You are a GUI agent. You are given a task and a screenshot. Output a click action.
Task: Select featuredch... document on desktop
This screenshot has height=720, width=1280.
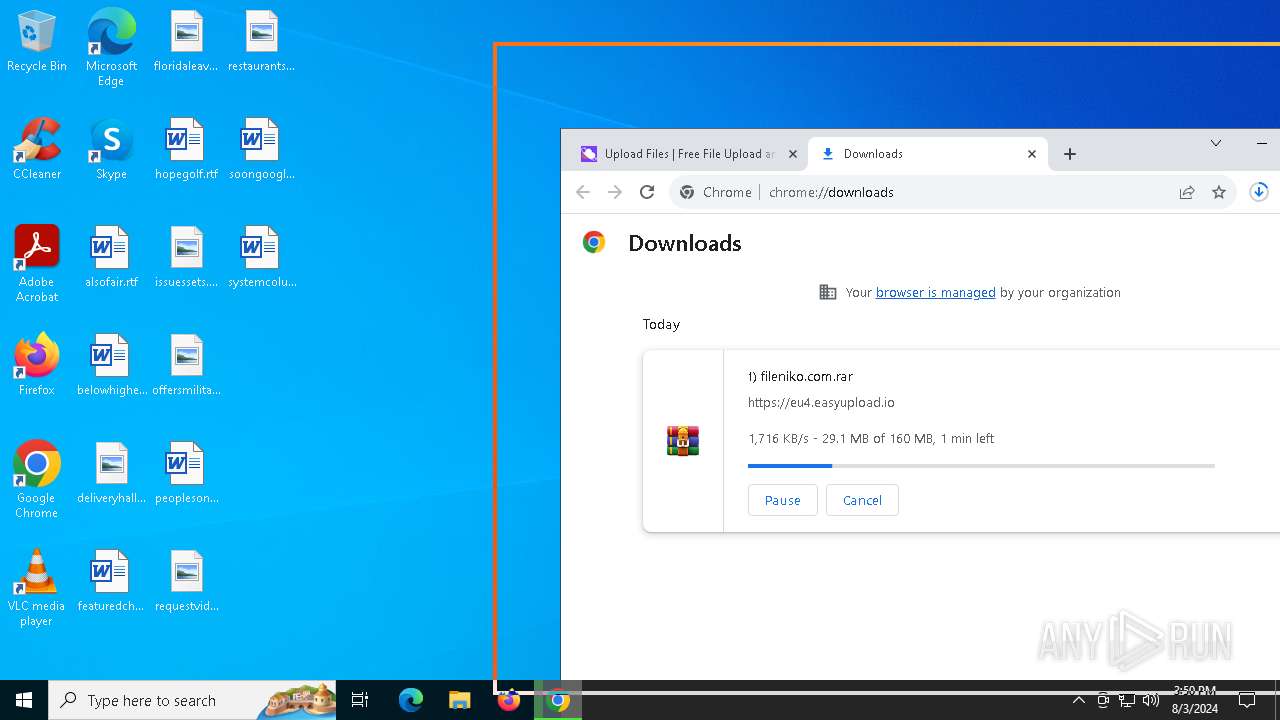point(111,582)
